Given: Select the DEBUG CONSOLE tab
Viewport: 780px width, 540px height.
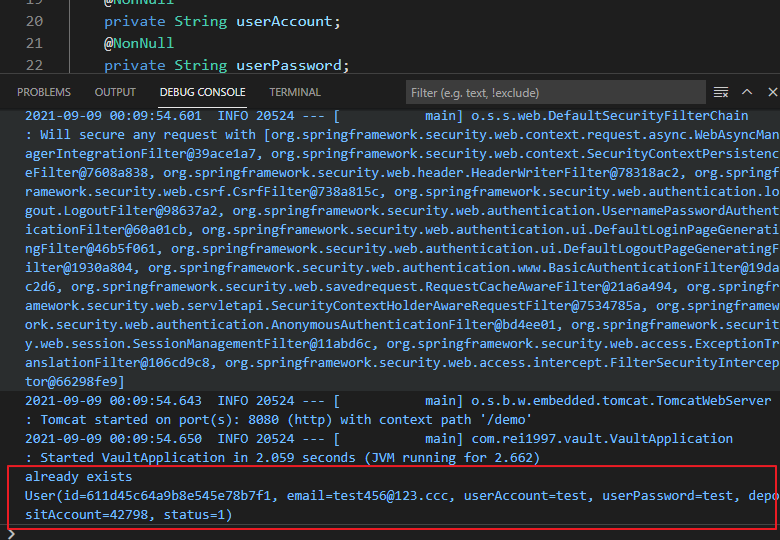Looking at the screenshot, I should tap(202, 92).
